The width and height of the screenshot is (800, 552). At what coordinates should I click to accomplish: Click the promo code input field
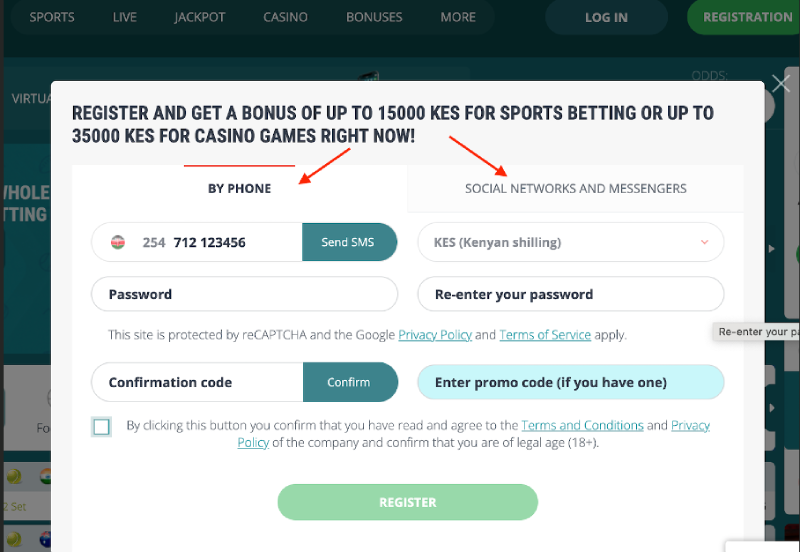tap(570, 382)
